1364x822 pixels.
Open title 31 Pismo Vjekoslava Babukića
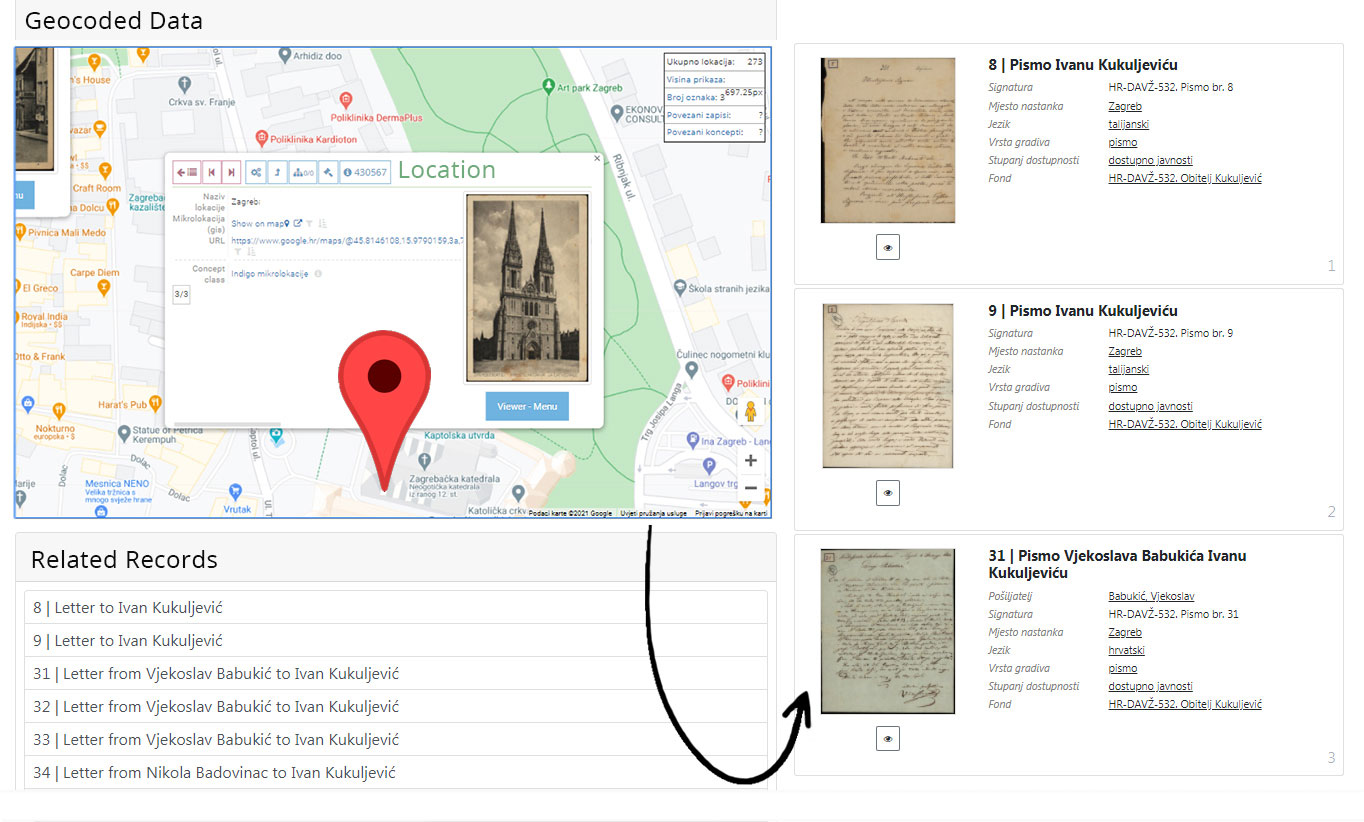pyautogui.click(x=1117, y=564)
